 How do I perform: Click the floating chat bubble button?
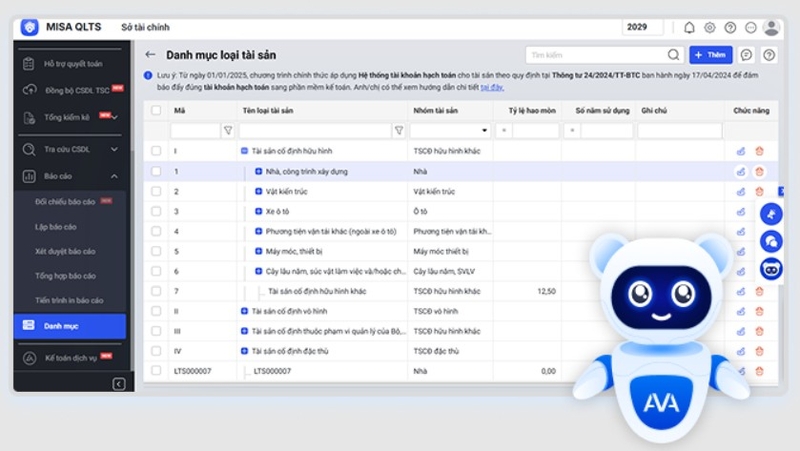tap(771, 241)
